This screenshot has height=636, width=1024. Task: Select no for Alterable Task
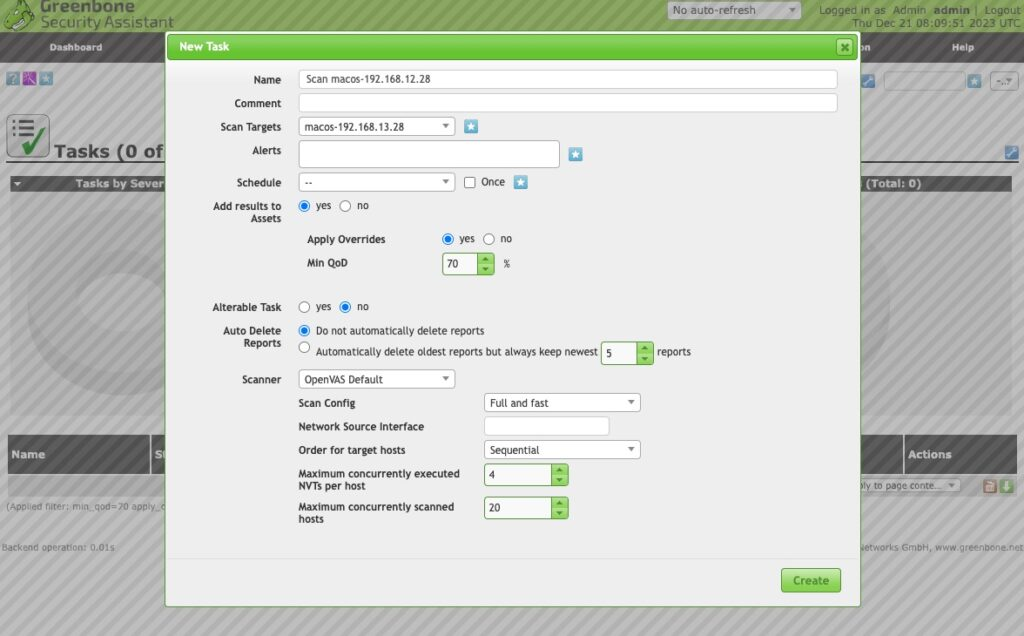point(345,307)
